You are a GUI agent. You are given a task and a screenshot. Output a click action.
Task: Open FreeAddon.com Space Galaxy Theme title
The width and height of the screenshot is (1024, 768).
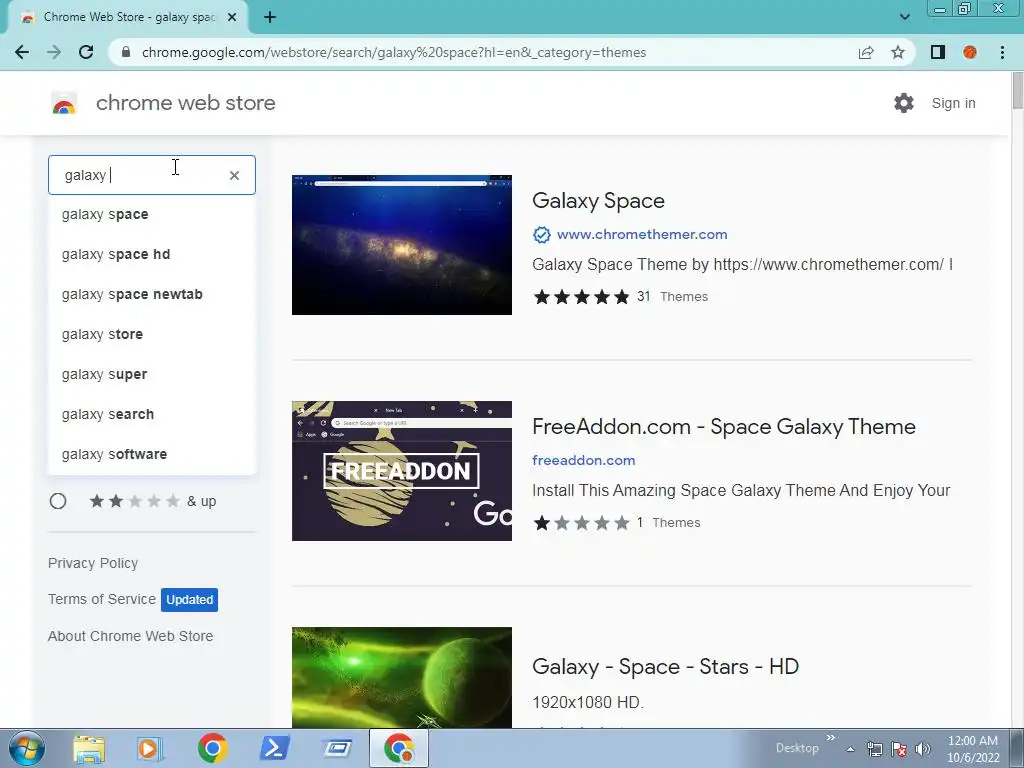[x=724, y=426]
